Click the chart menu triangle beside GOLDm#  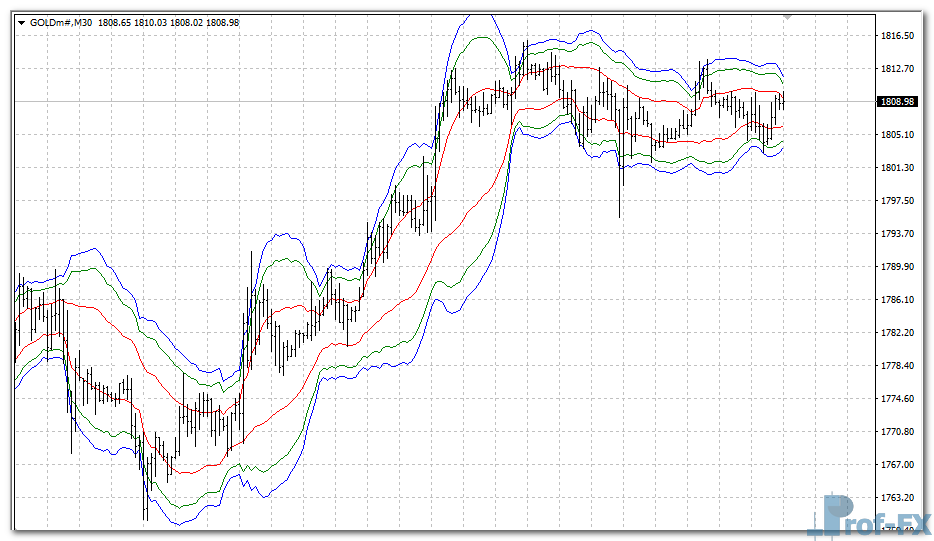tap(22, 21)
